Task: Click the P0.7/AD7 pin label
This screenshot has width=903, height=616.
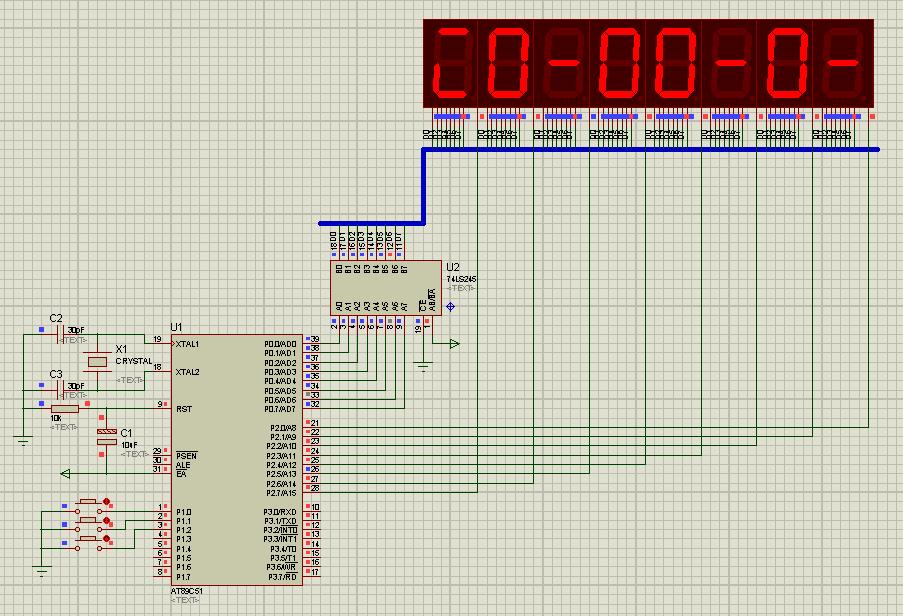Action: [x=280, y=409]
